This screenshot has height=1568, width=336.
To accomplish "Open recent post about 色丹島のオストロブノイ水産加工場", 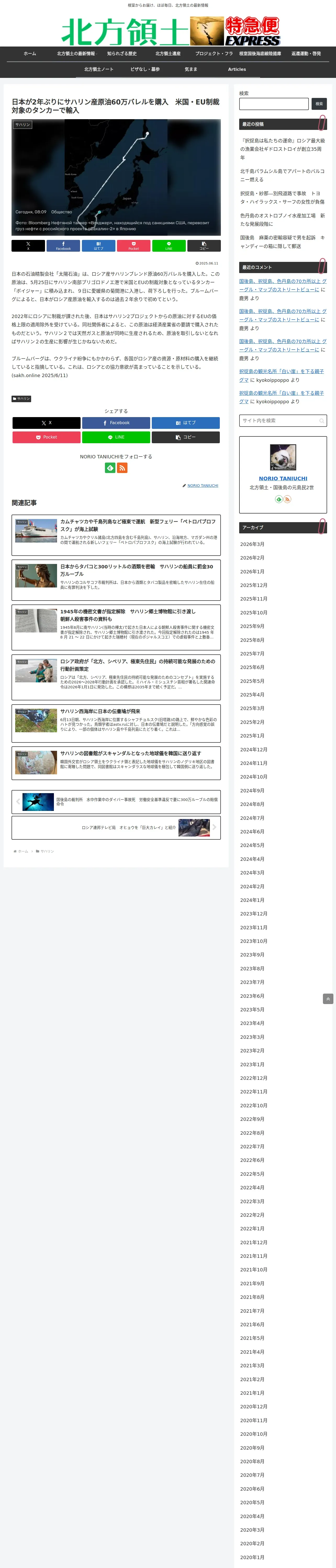I will pyautogui.click(x=283, y=220).
